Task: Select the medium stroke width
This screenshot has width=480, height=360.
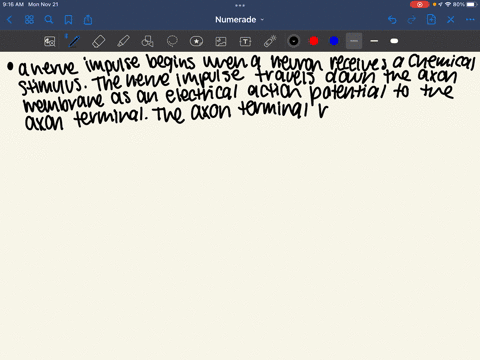Action: coord(374,41)
